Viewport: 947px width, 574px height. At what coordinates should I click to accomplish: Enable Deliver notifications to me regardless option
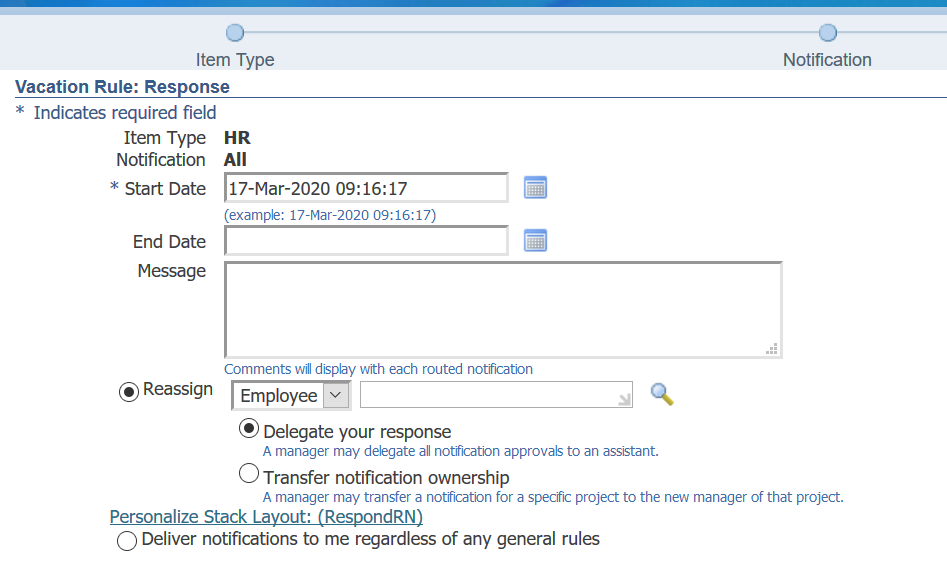(127, 541)
